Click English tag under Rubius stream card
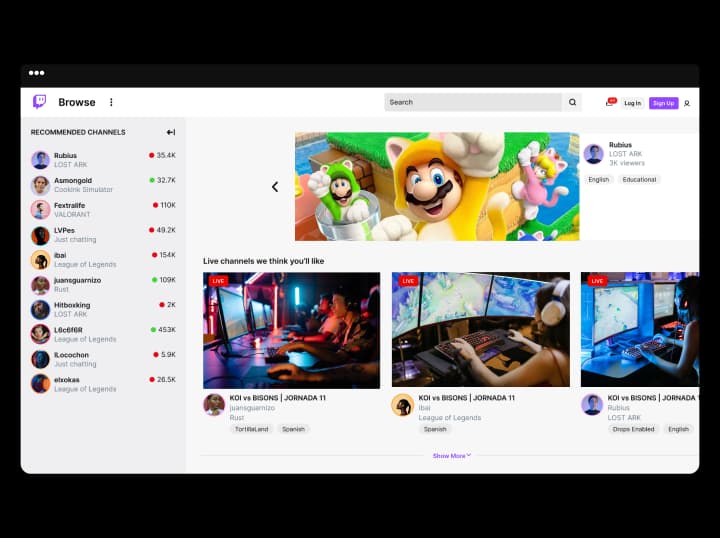720x538 pixels. coord(678,429)
